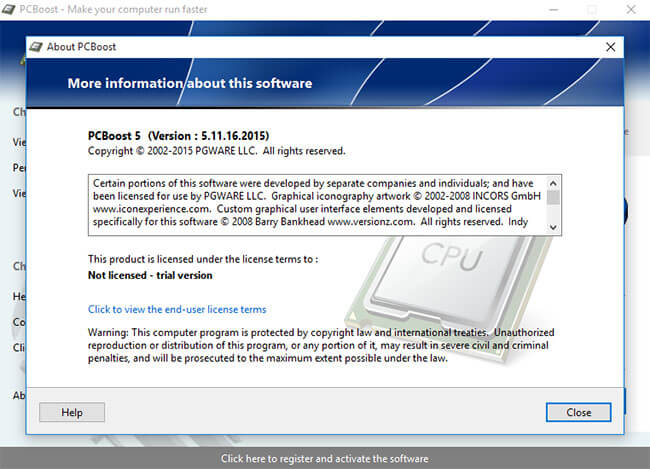Click the Close button in About dialog
Screen dimensions: 650x469
(578, 412)
